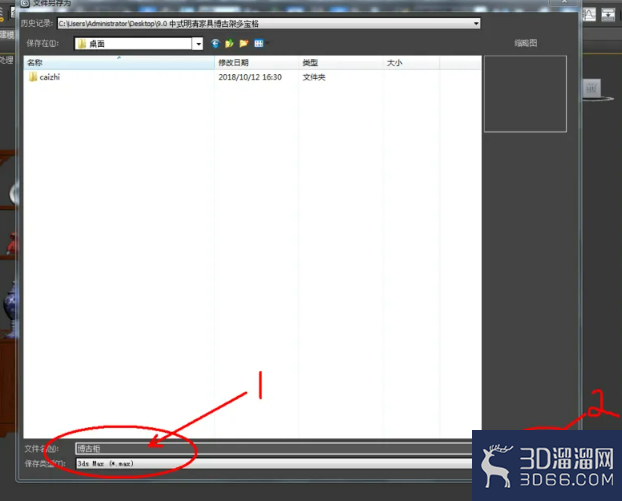Expand the history path dropdown

[x=476, y=24]
